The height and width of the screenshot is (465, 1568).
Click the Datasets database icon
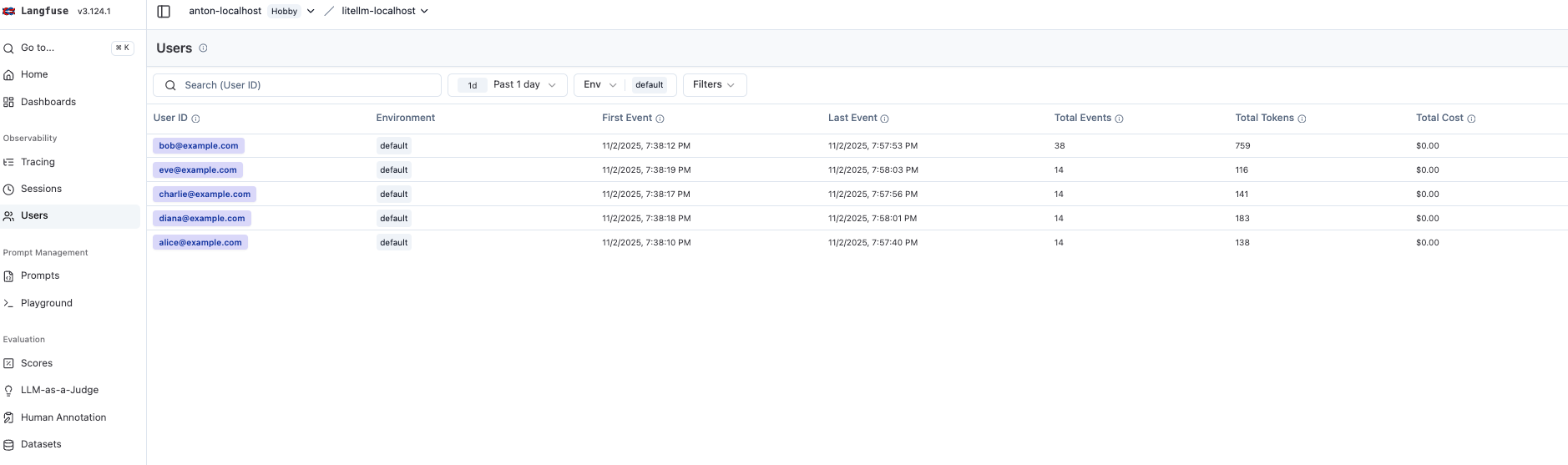(8, 445)
